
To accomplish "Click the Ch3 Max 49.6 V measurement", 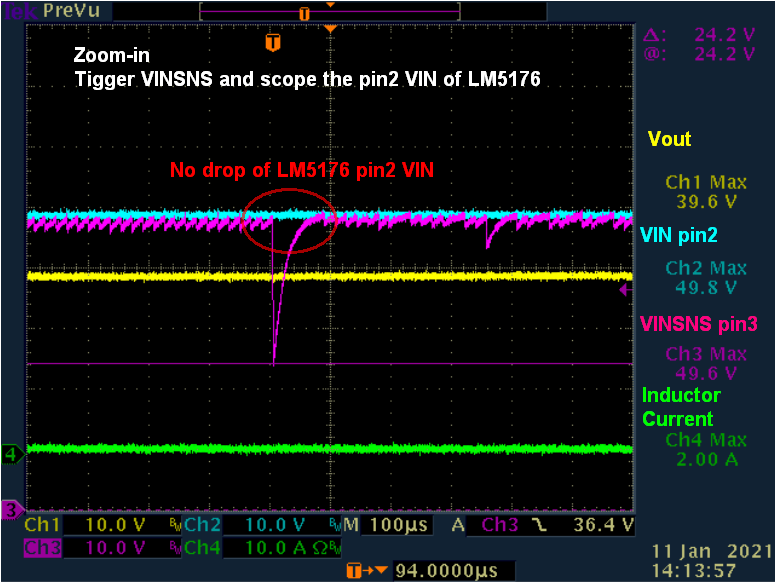I will click(x=706, y=363).
